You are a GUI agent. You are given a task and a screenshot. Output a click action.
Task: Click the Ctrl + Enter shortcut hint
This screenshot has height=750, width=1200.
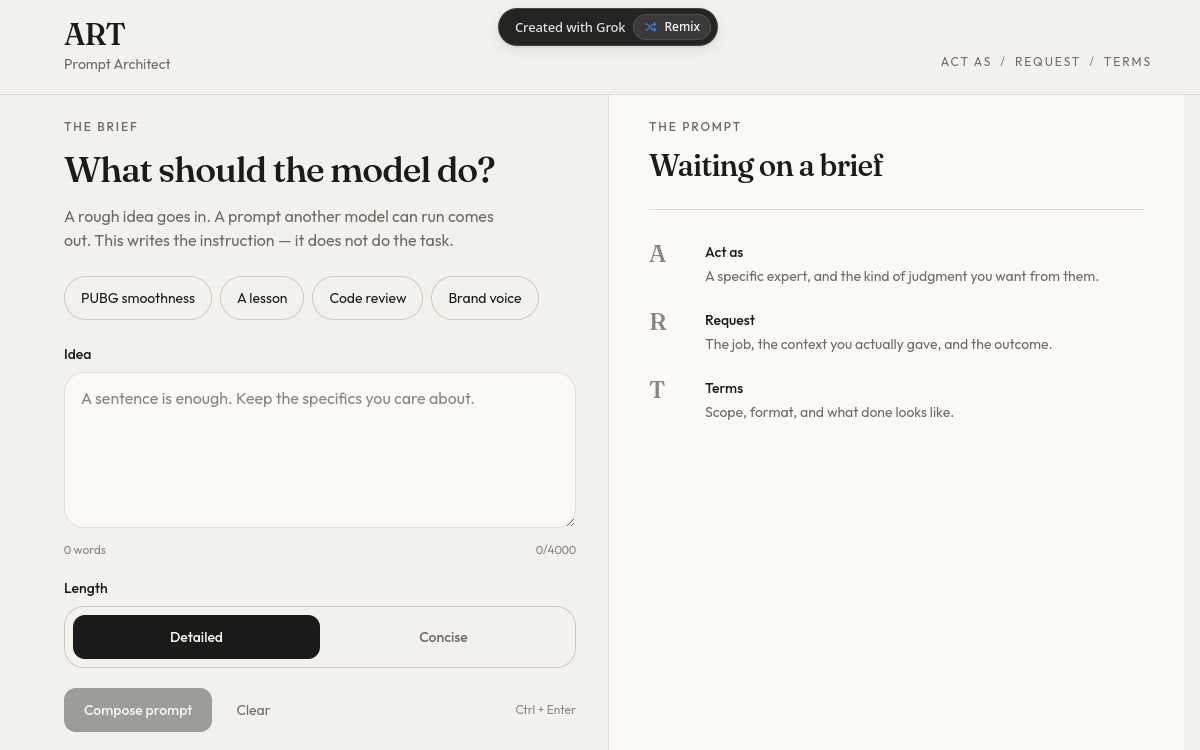(x=545, y=710)
